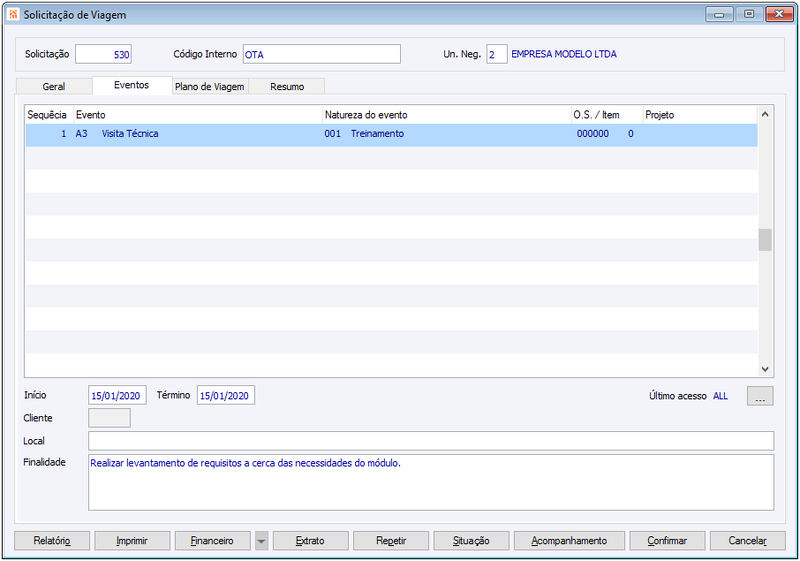
Task: Click the Cliente code field
Action: 109,418
